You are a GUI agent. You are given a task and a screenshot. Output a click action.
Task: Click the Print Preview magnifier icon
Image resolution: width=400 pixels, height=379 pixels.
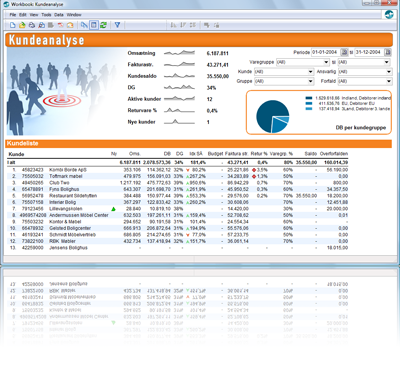pos(41,25)
